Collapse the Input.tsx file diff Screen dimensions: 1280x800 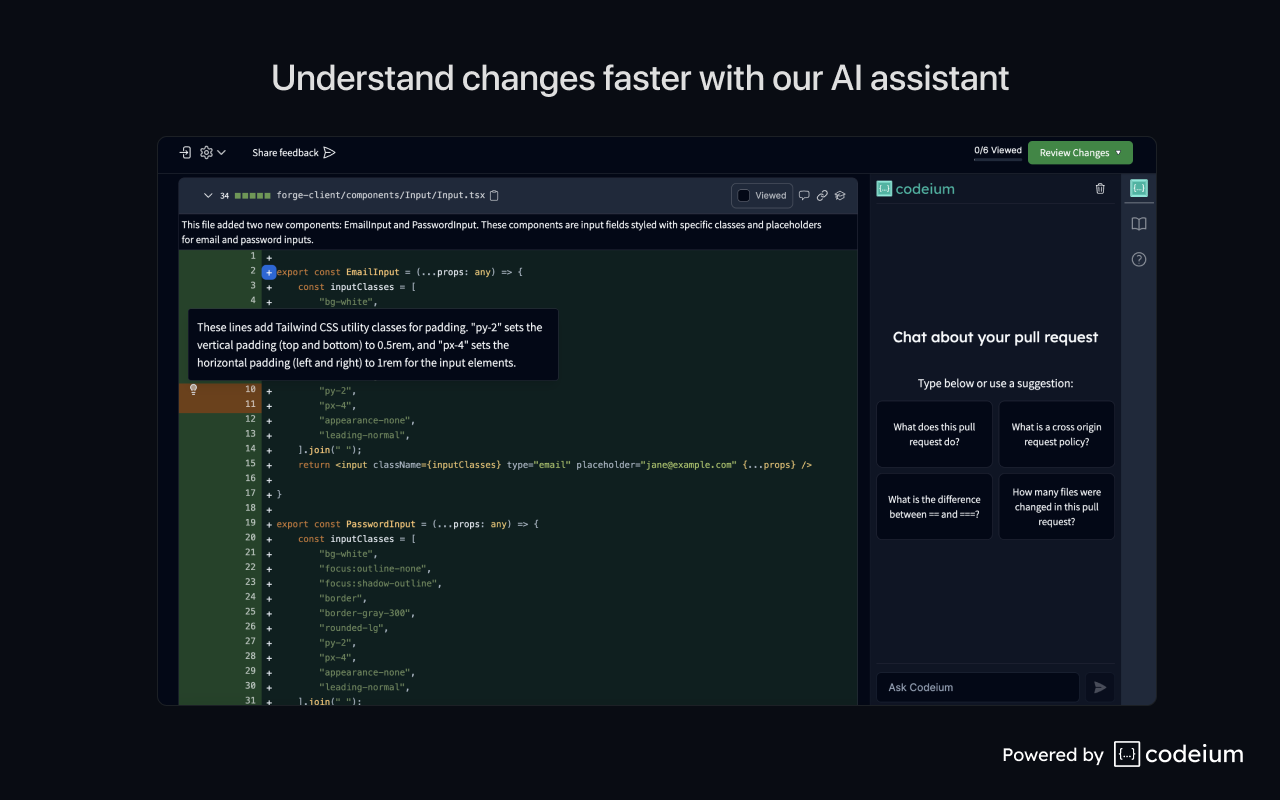(x=208, y=195)
